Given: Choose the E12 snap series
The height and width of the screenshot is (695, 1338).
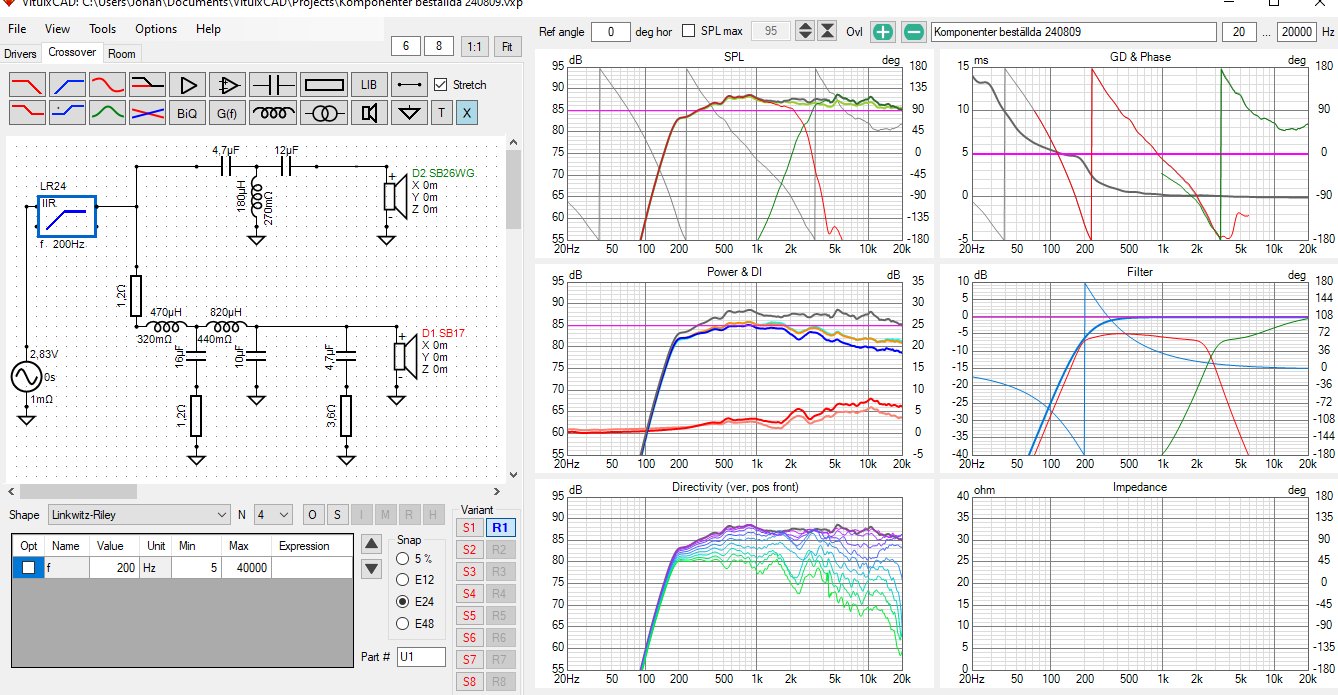Looking at the screenshot, I should (403, 580).
